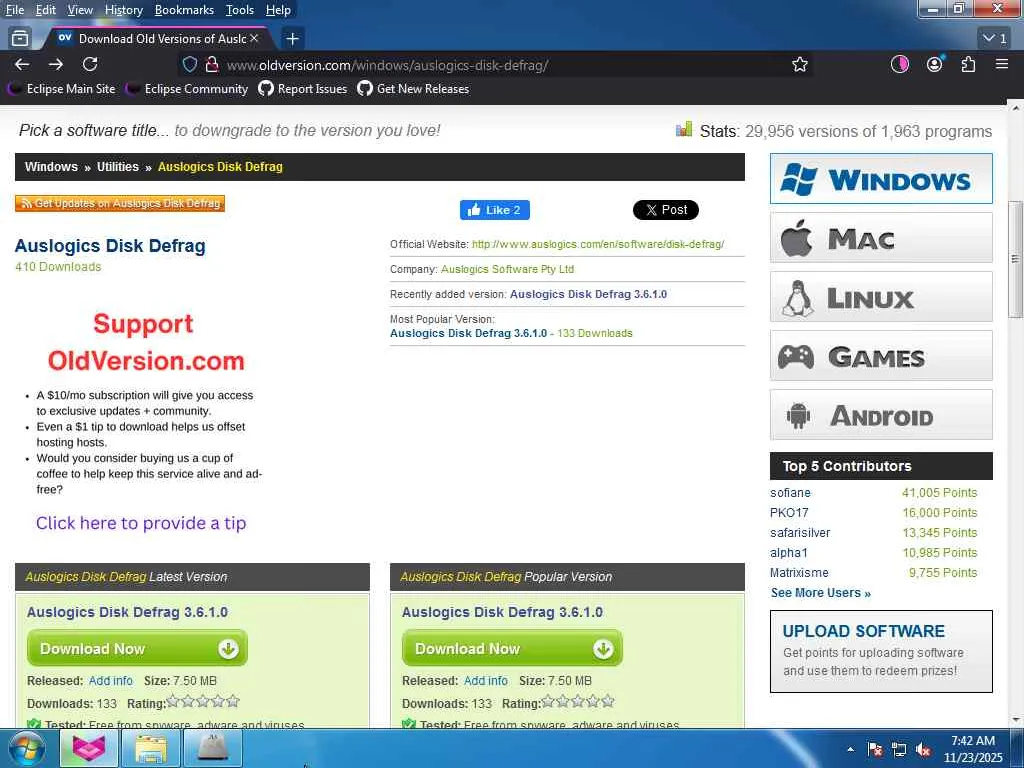
Task: Open File Explorer from the taskbar
Action: pyautogui.click(x=151, y=748)
